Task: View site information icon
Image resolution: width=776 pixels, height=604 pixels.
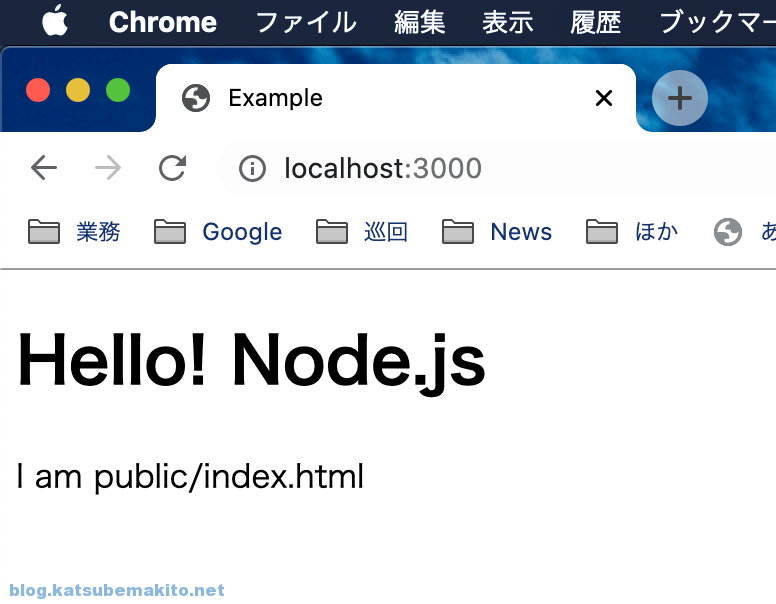Action: tap(252, 168)
